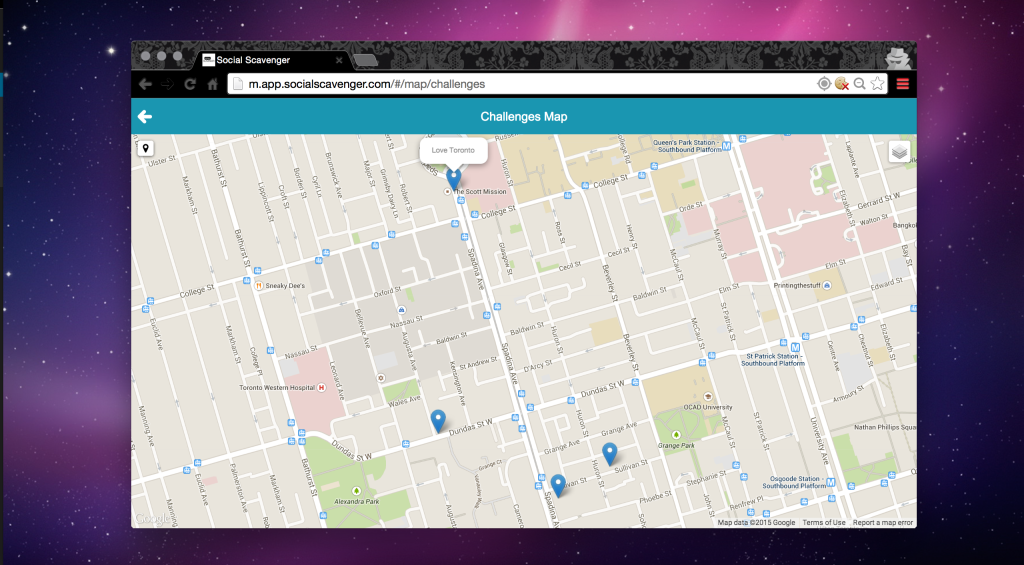This screenshot has width=1024, height=565.
Task: Click the URL address field
Action: [x=521, y=84]
